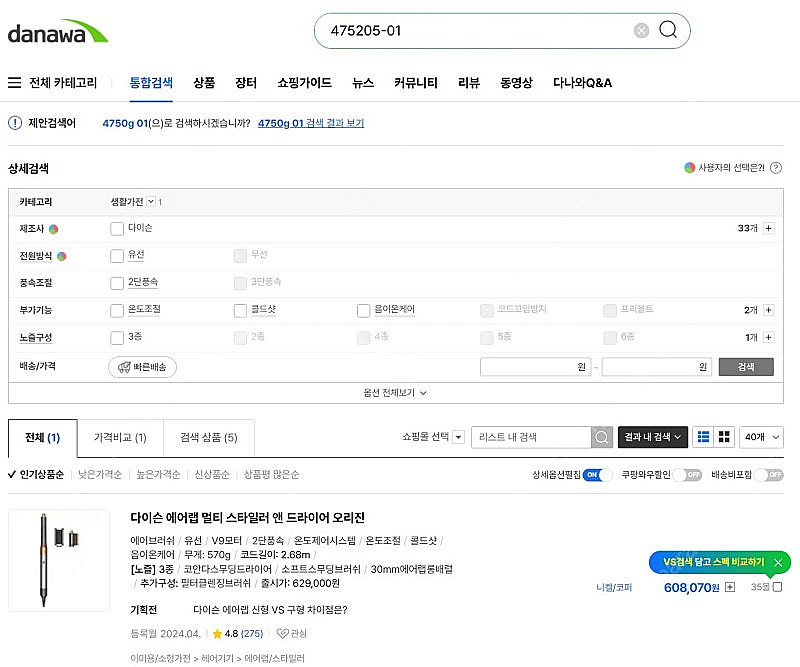This screenshot has width=800, height=667.
Task: Click the minimum price input field
Action: 535,366
